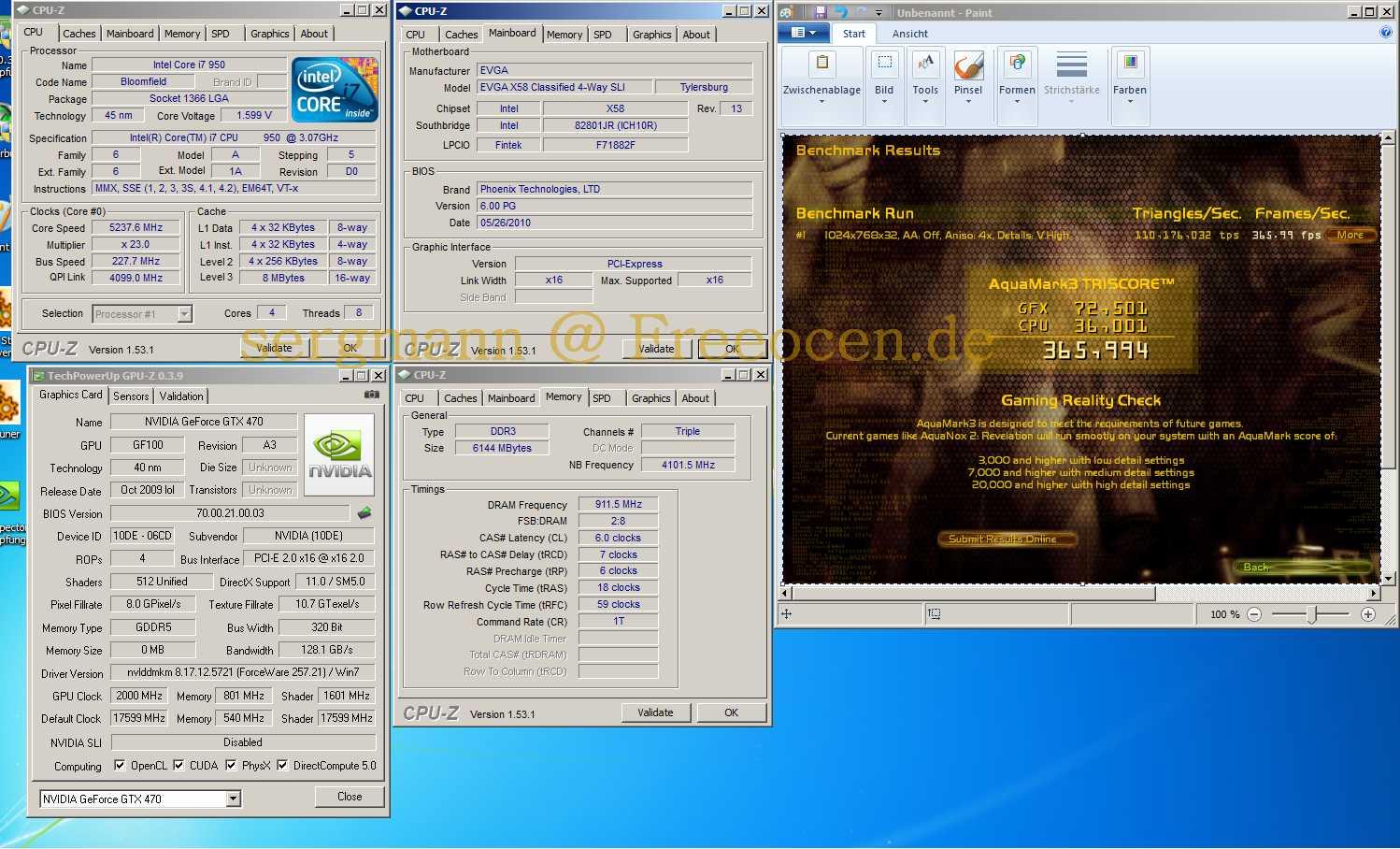The height and width of the screenshot is (849, 1400).
Task: Click the Close button in GPU-Z
Action: click(350, 797)
